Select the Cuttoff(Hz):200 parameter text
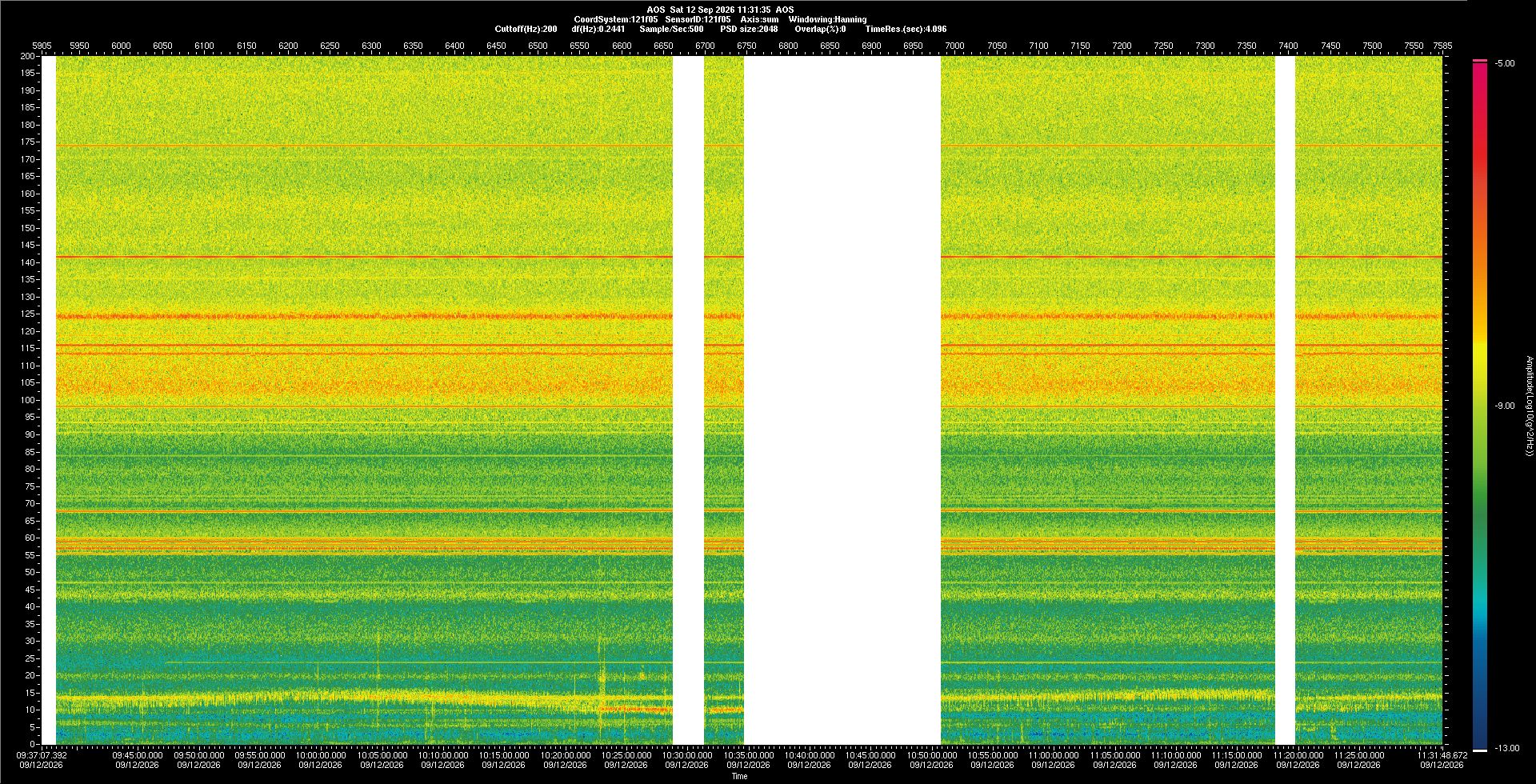Image resolution: width=1536 pixels, height=784 pixels. click(x=526, y=29)
